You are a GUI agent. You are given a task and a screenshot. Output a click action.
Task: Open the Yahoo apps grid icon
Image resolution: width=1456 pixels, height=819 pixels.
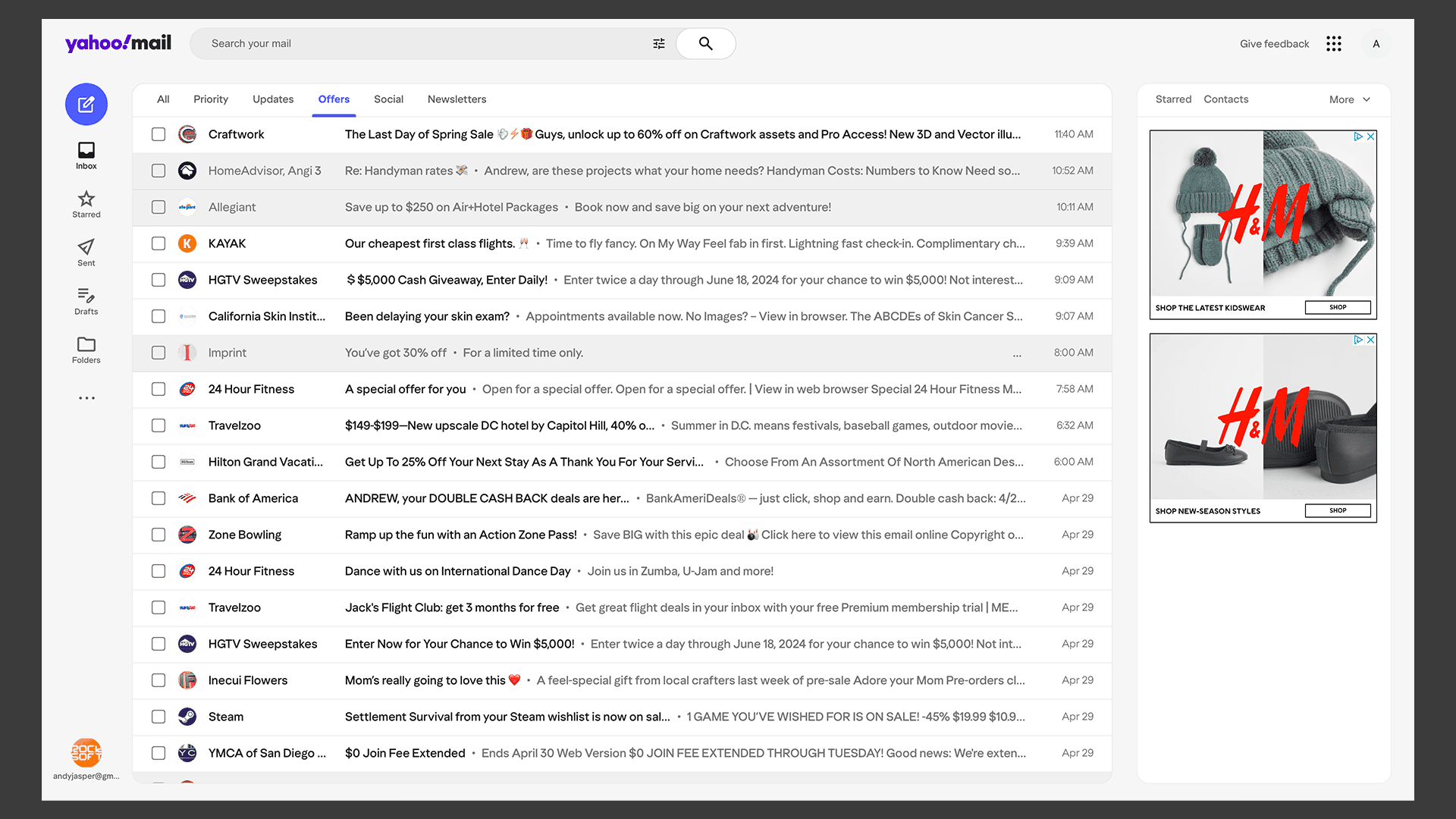pos(1334,44)
